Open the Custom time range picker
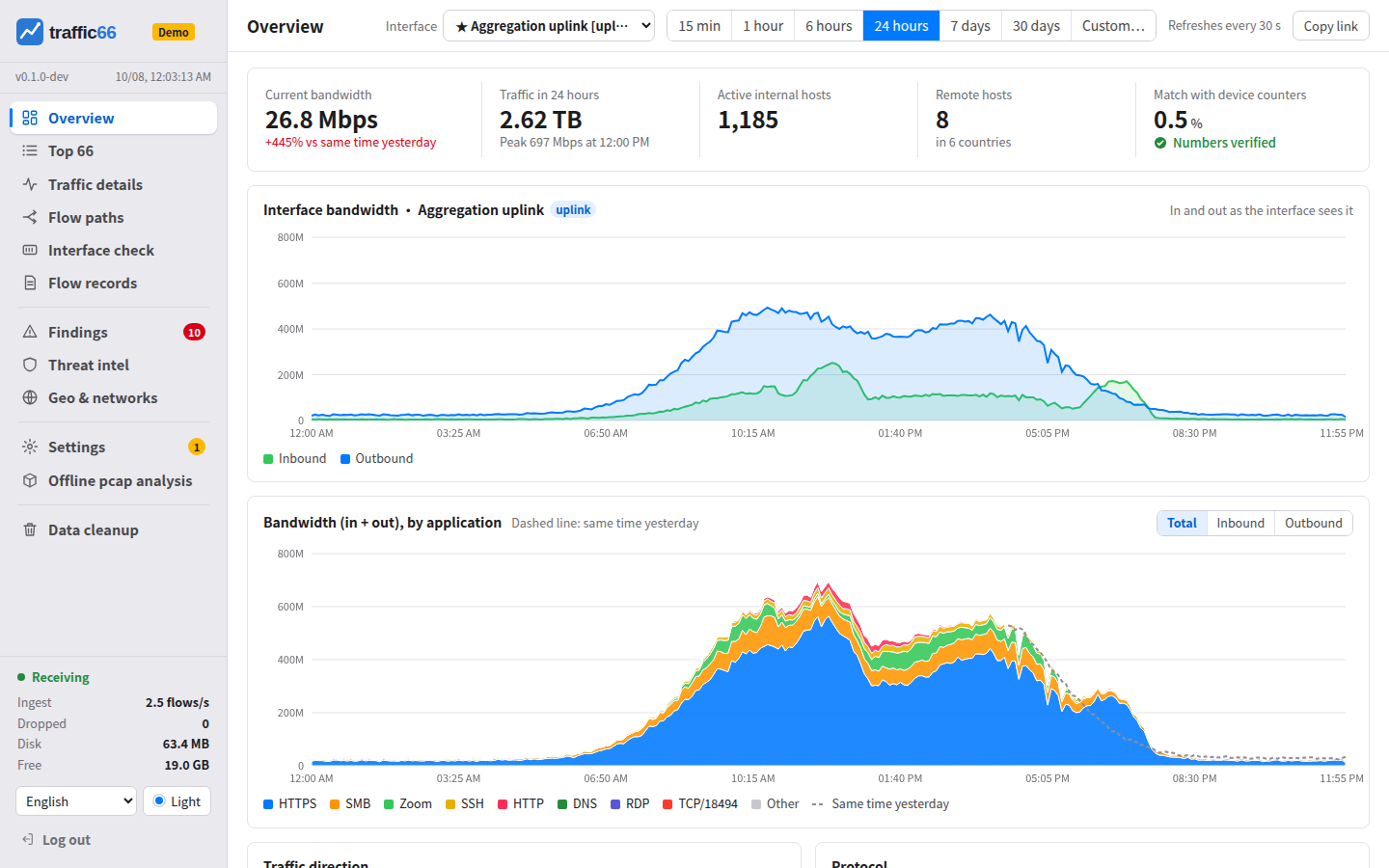 pyautogui.click(x=1113, y=26)
